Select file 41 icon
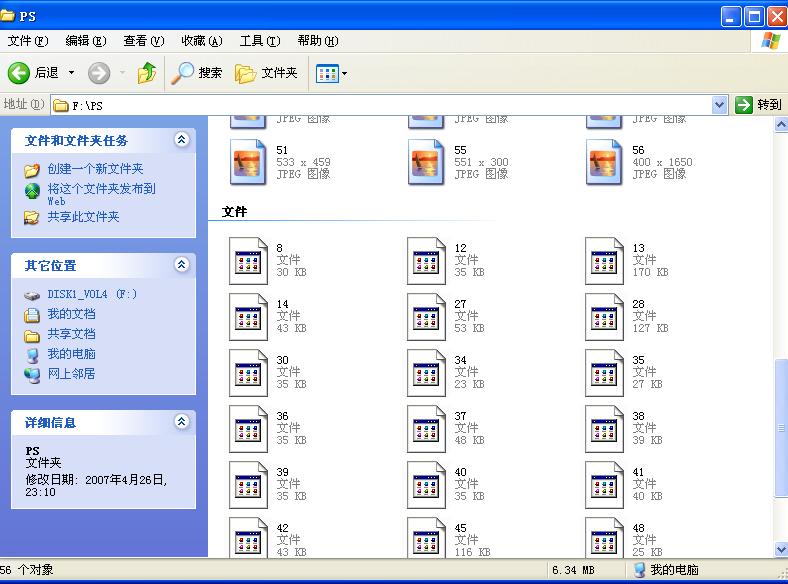 (604, 485)
